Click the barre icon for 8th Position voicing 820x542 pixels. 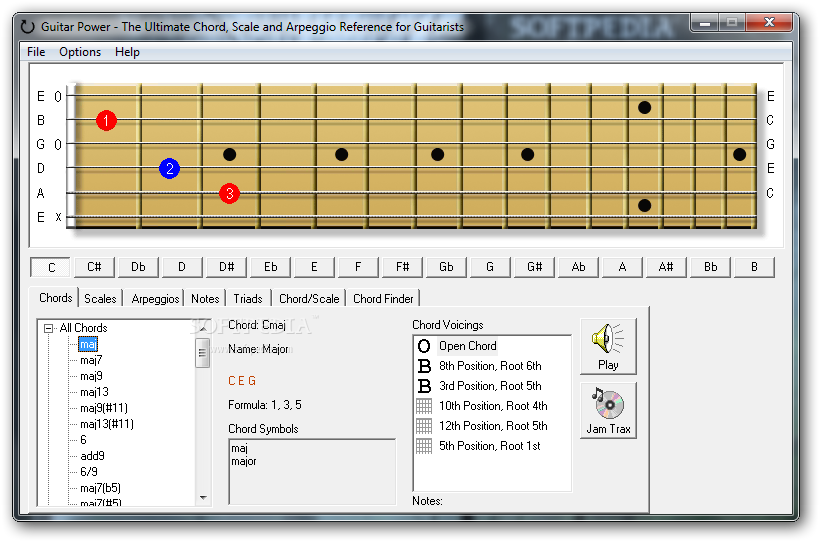point(424,366)
